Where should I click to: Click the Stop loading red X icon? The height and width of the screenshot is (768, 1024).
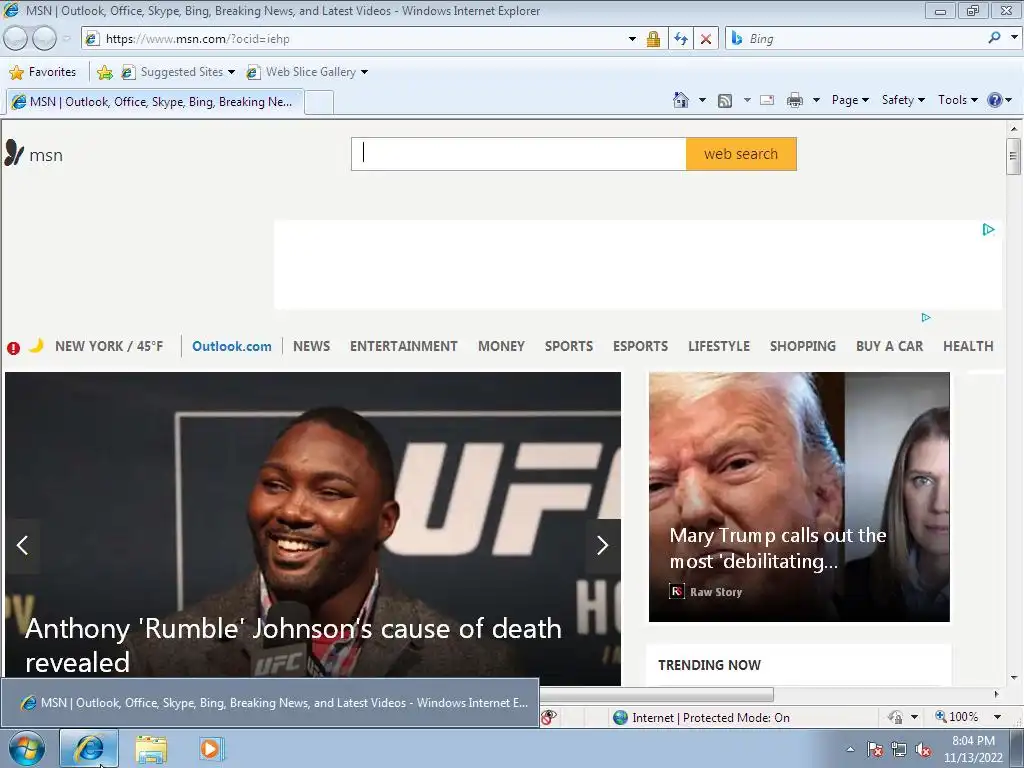(706, 39)
